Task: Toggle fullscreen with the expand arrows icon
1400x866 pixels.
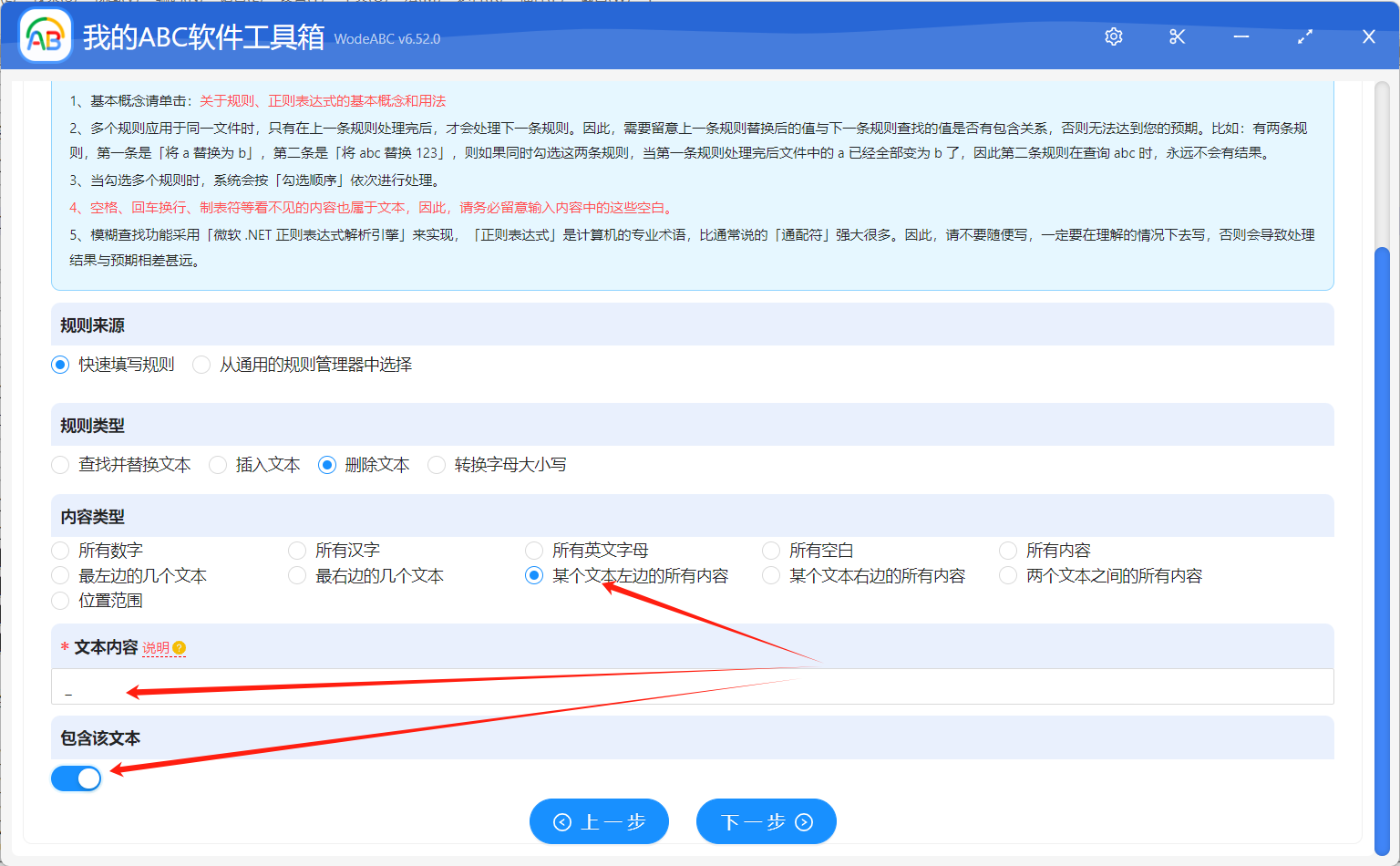Action: (1304, 36)
